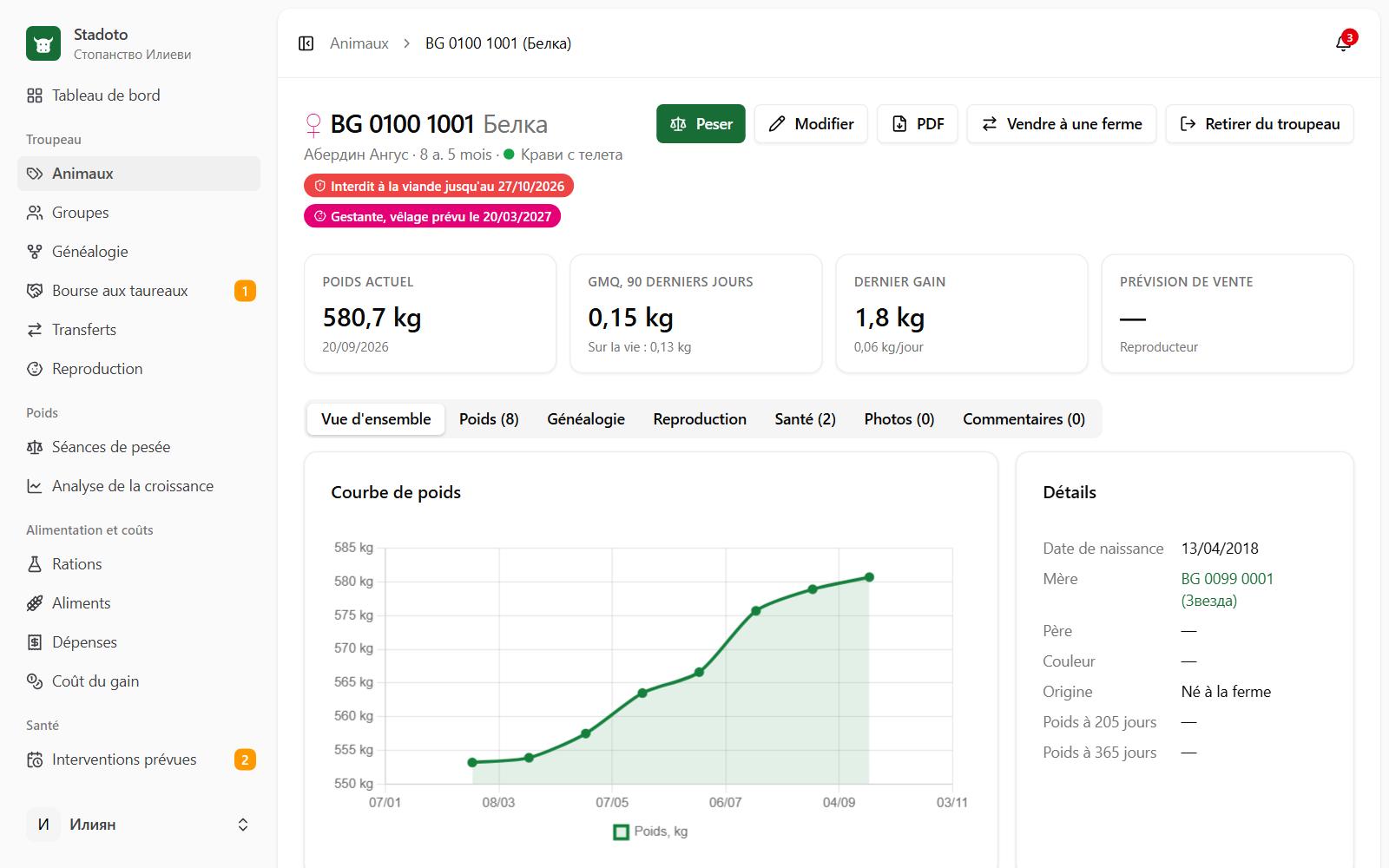Image resolution: width=1389 pixels, height=868 pixels.
Task: Open Séances de pesée
Action: click(x=139, y=447)
